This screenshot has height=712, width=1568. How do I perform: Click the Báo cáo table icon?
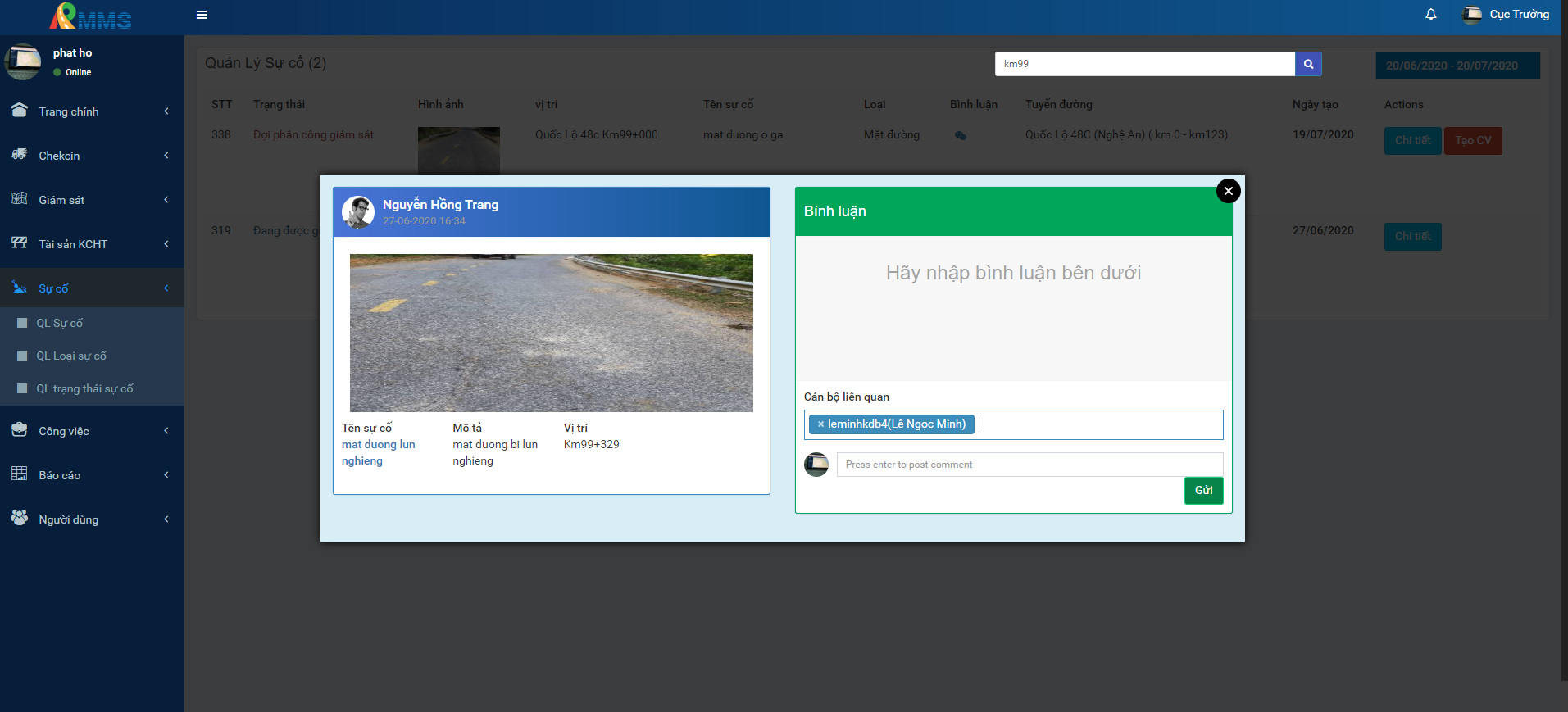click(x=20, y=474)
